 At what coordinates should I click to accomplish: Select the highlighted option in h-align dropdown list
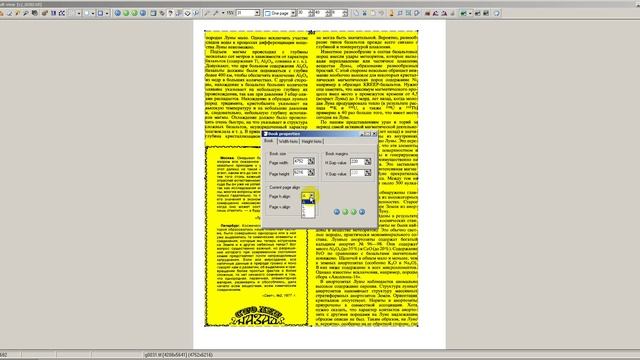[308, 201]
